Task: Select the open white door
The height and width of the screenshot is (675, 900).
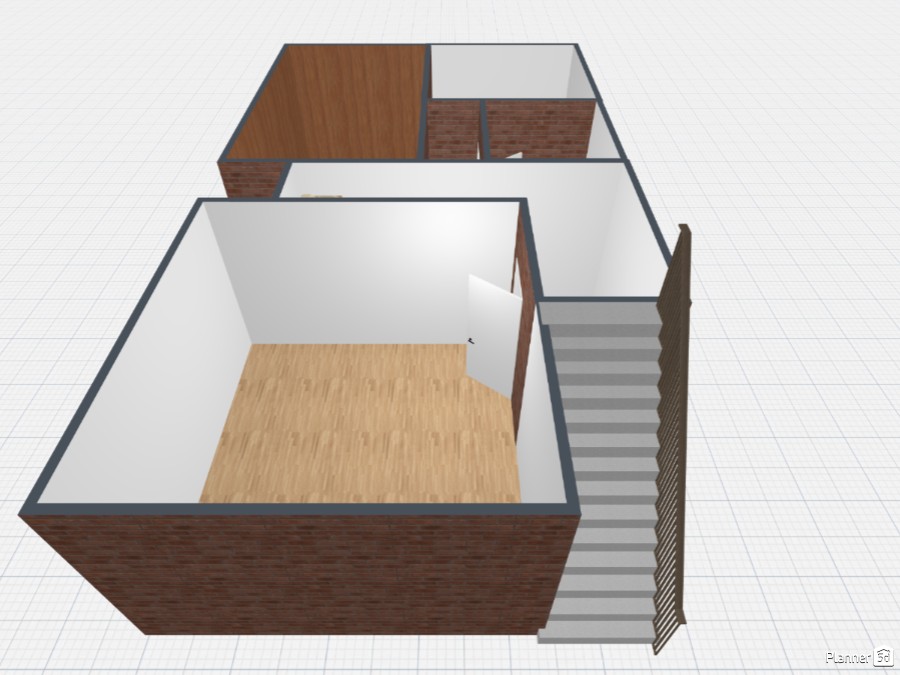Action: pos(491,329)
